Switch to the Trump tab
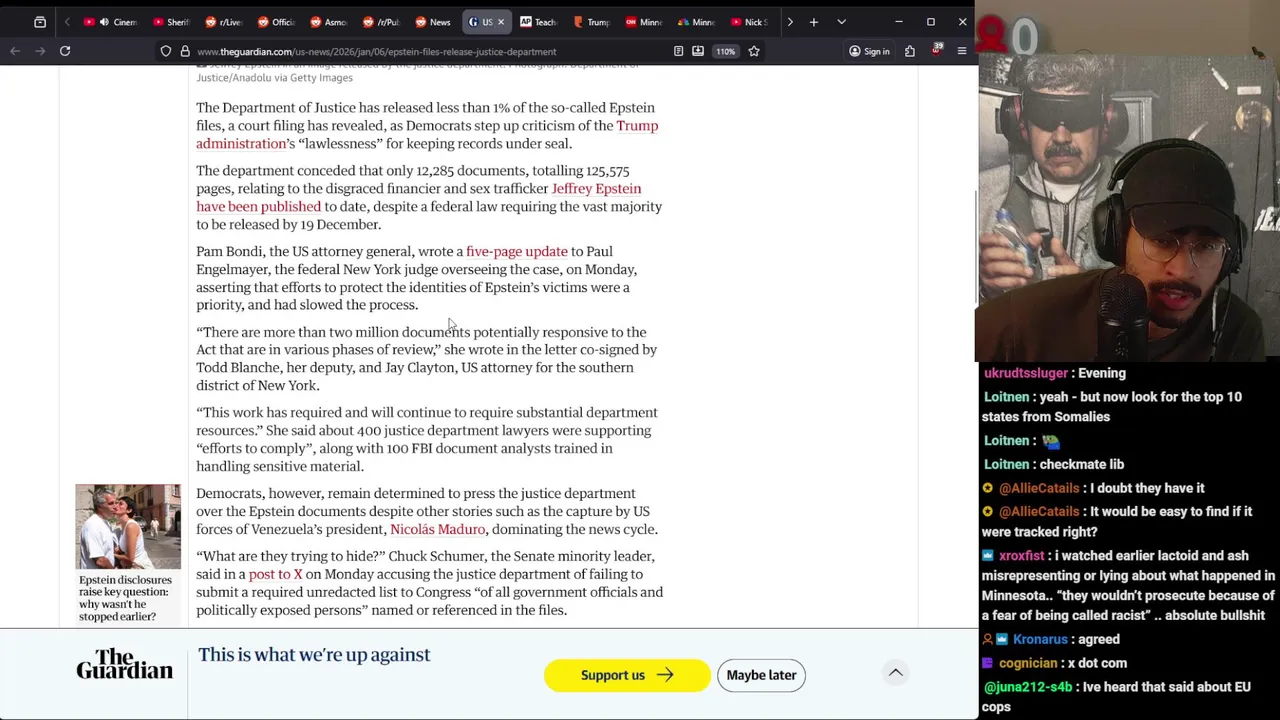Viewport: 1280px width, 720px height. point(591,22)
